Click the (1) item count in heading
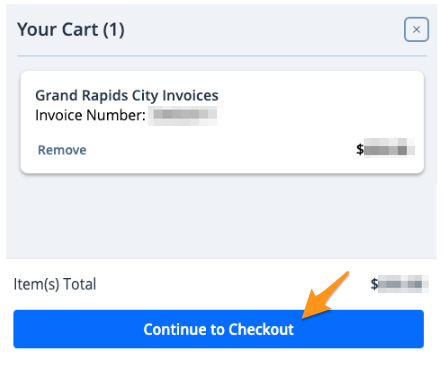This screenshot has height=365, width=443. pyautogui.click(x=114, y=30)
